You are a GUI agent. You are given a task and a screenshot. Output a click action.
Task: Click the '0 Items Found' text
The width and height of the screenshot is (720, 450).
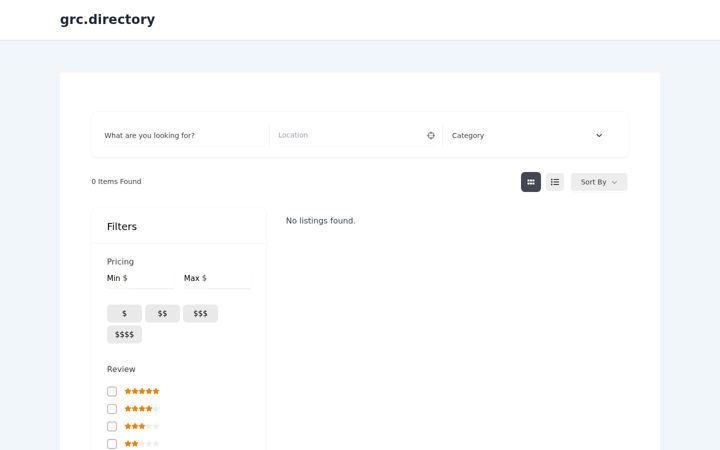coord(116,181)
